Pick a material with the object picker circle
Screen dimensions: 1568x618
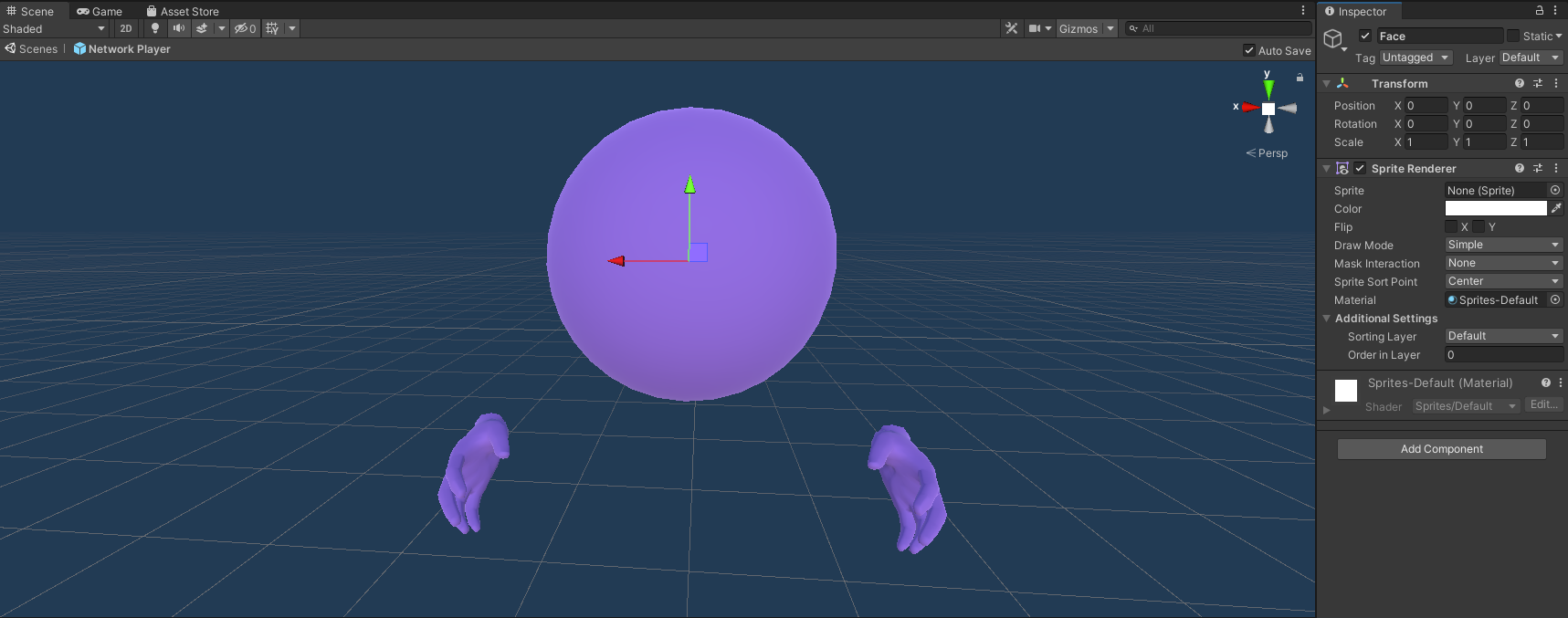[x=1555, y=299]
